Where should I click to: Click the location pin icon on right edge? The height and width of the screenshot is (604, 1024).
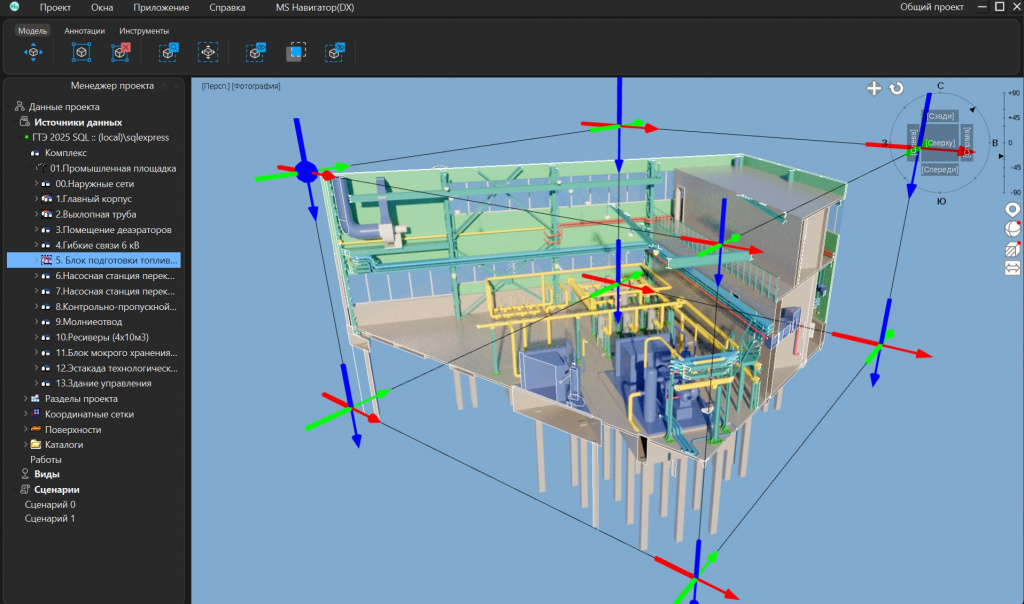point(1012,209)
